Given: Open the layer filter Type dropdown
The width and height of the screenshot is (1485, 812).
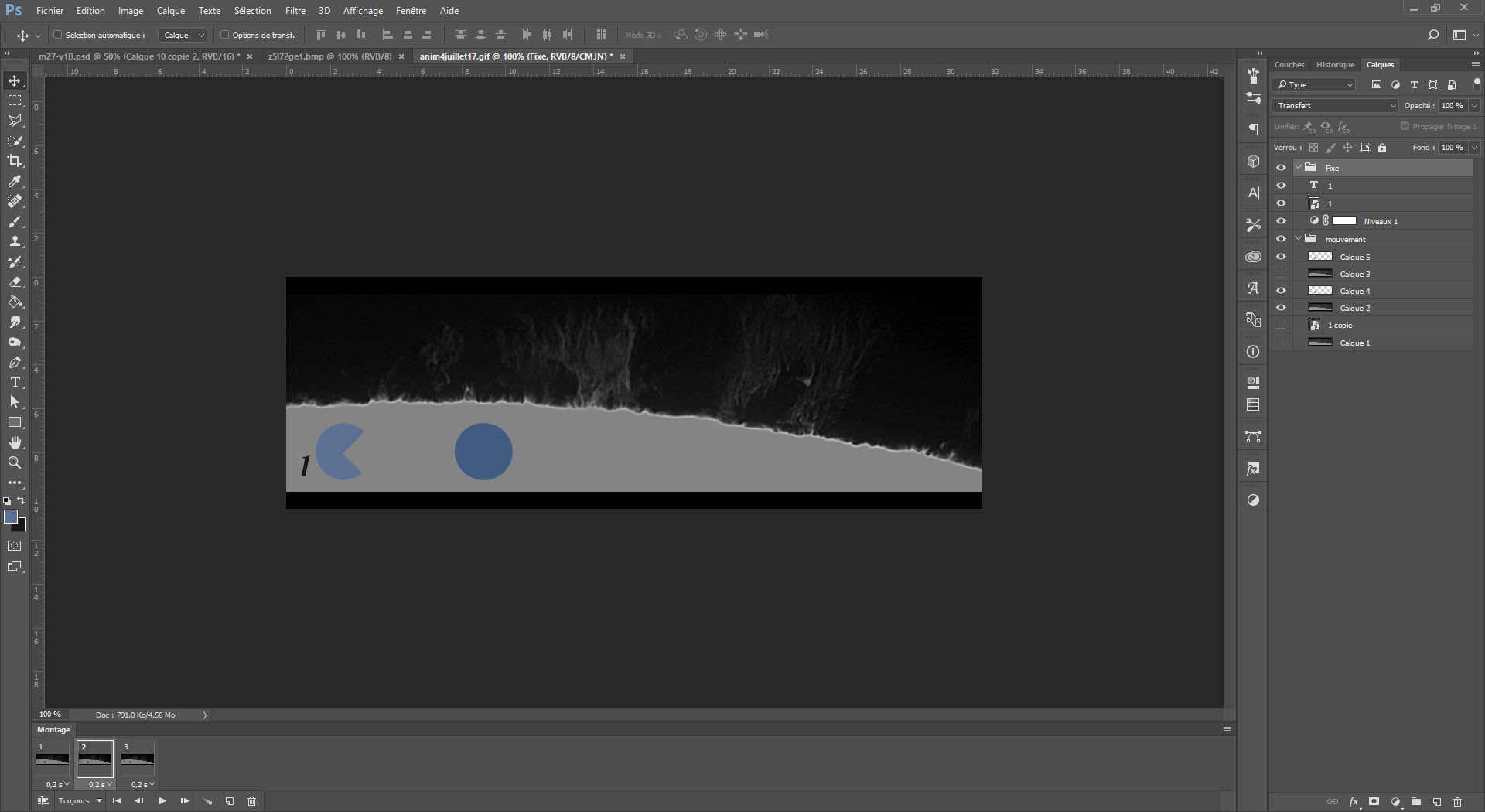Looking at the screenshot, I should (x=1315, y=85).
